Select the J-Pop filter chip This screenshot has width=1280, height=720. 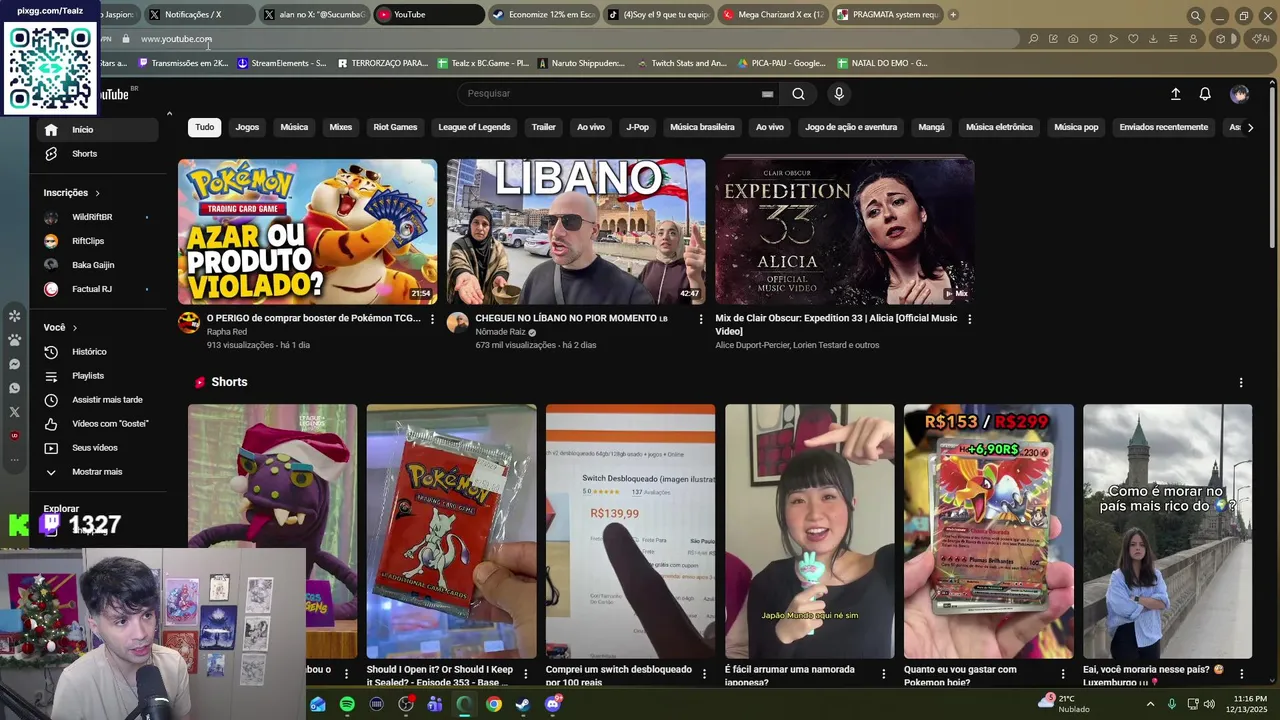coord(637,127)
